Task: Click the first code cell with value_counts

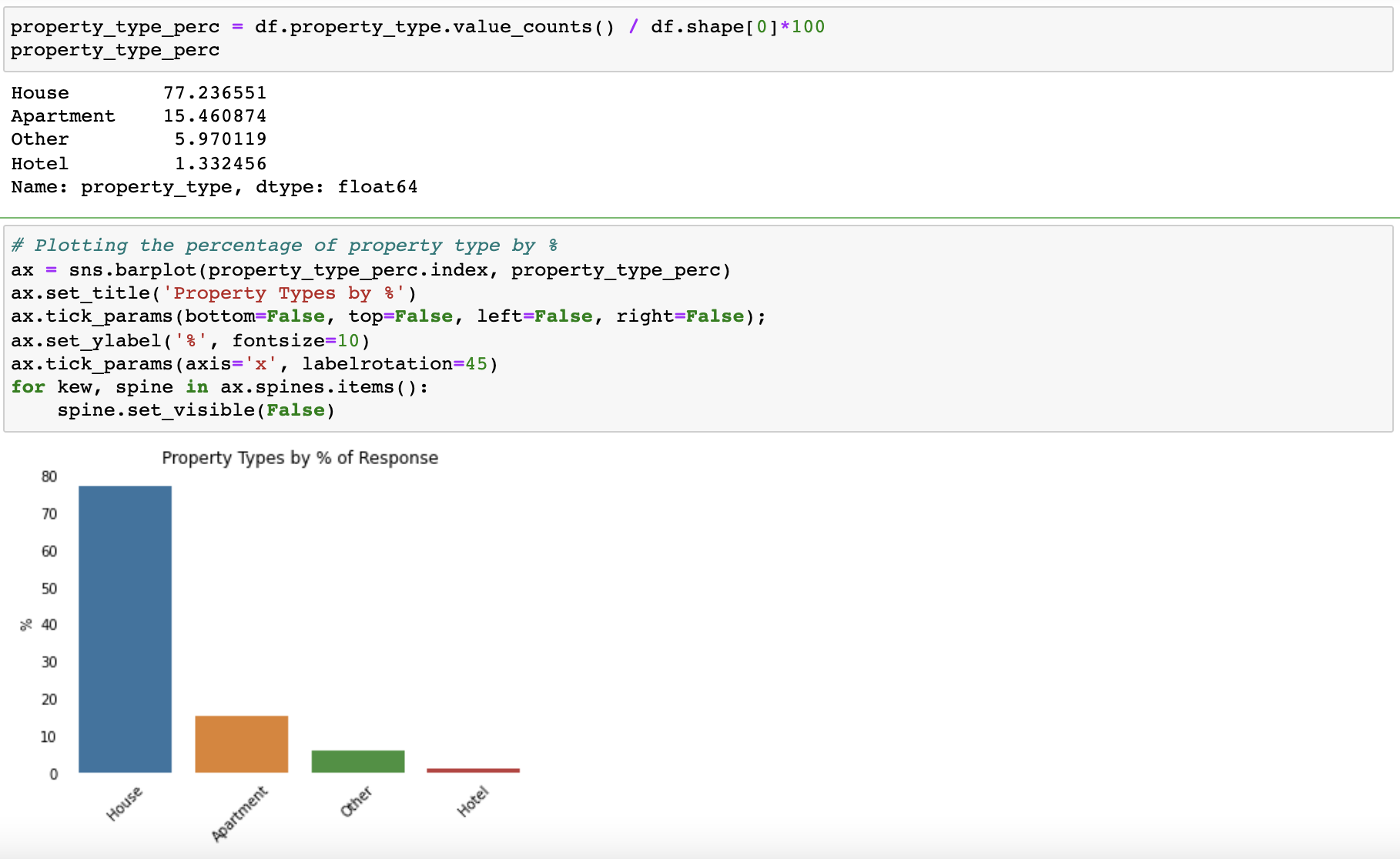Action: pyautogui.click(x=698, y=38)
